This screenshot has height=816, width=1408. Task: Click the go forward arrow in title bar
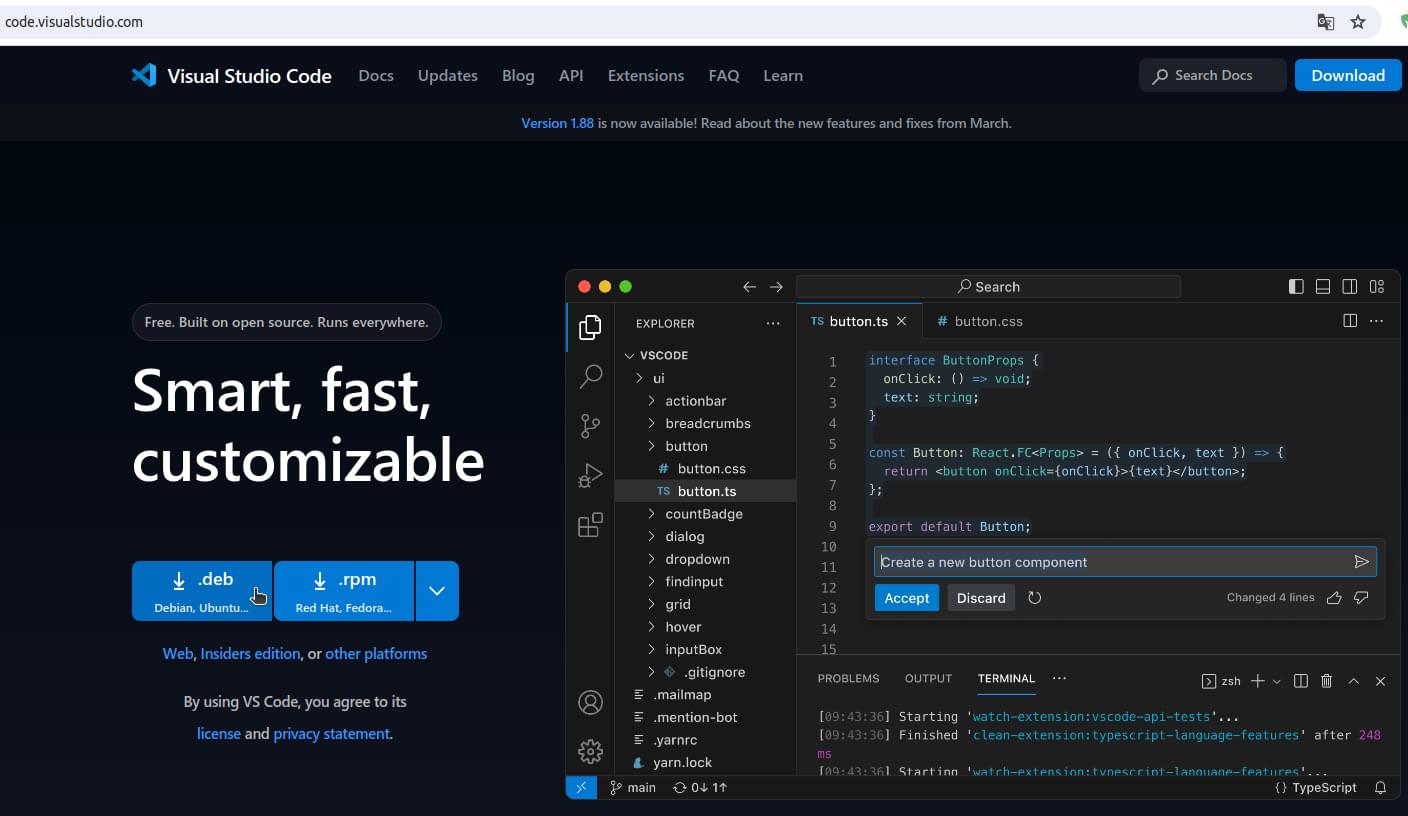pos(776,287)
